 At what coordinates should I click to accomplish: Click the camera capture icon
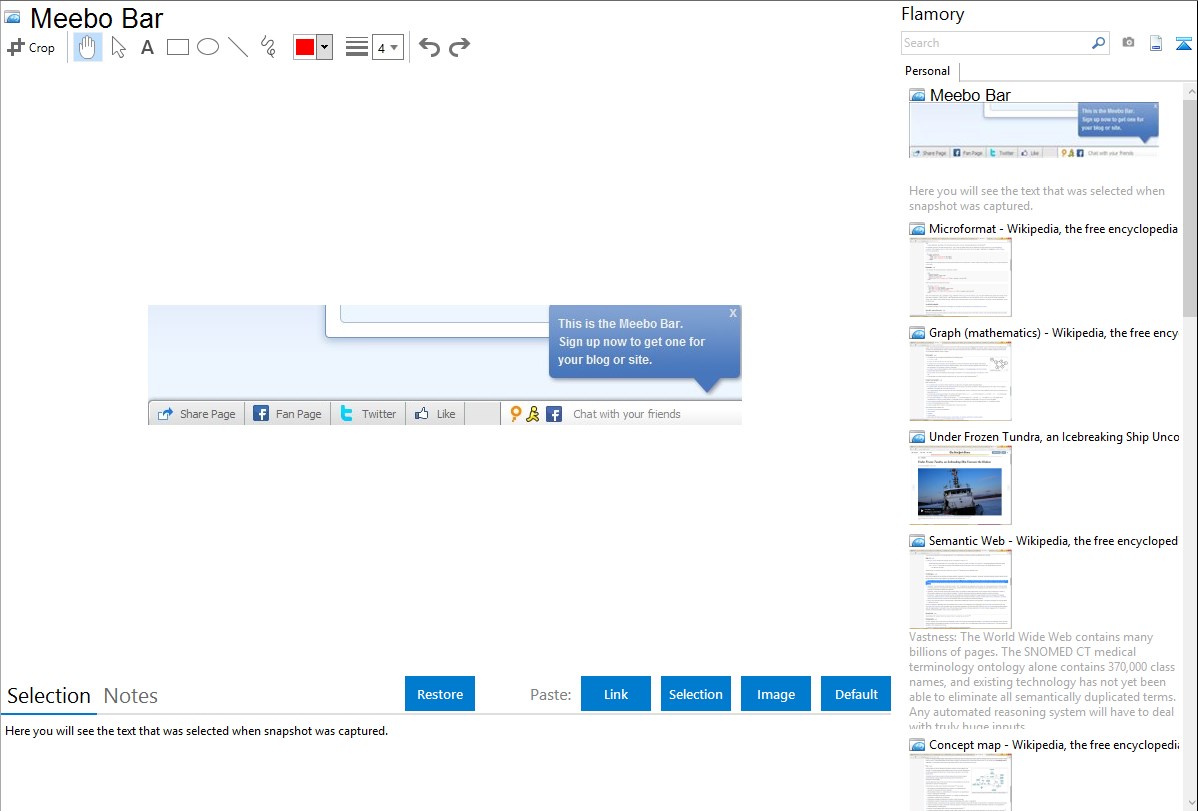pos(1128,43)
